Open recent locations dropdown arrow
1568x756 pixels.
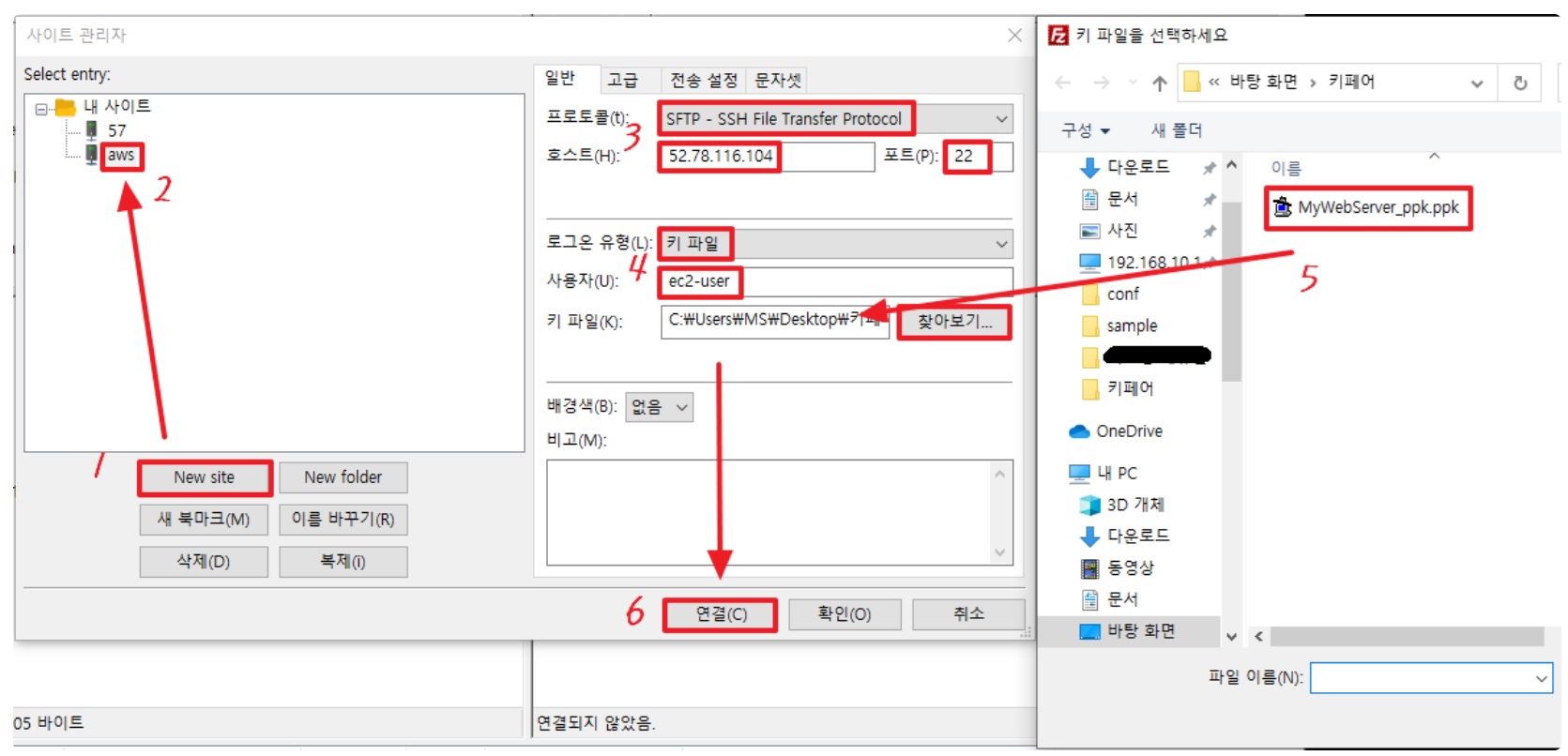point(1133,83)
